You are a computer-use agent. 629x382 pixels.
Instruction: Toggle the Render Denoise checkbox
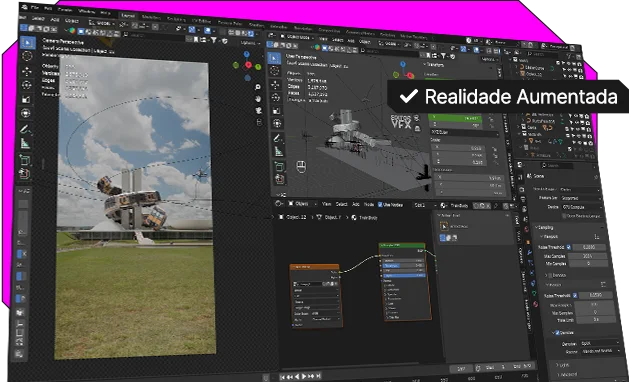click(557, 333)
